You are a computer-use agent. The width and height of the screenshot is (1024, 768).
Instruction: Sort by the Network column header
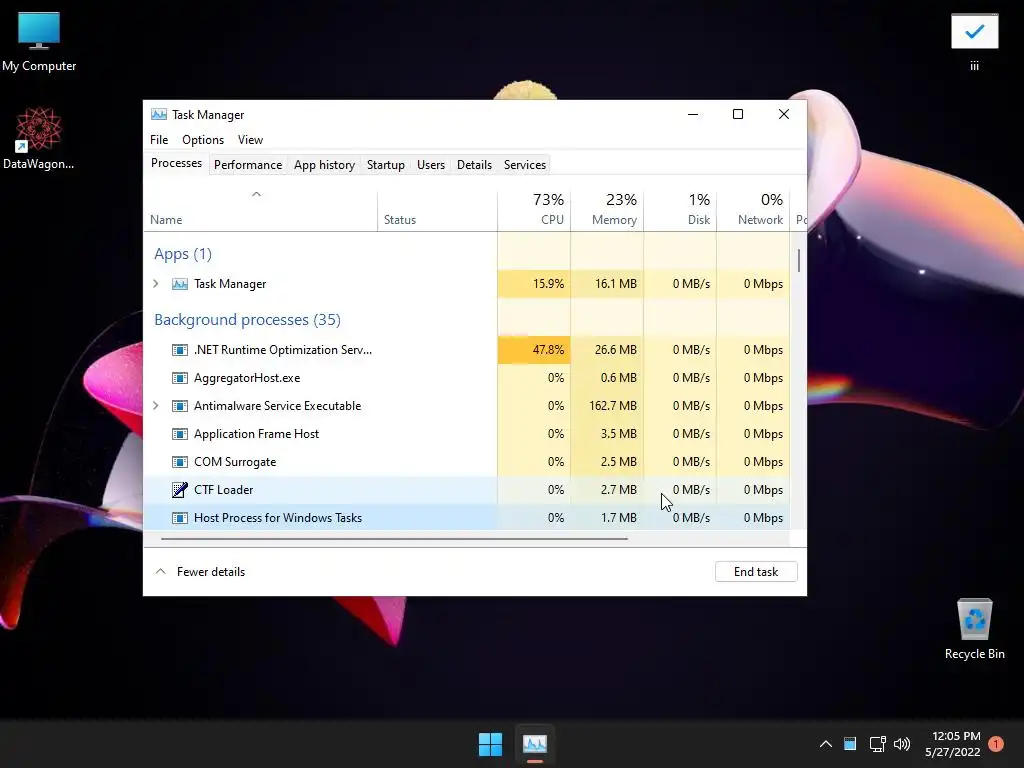click(x=754, y=210)
